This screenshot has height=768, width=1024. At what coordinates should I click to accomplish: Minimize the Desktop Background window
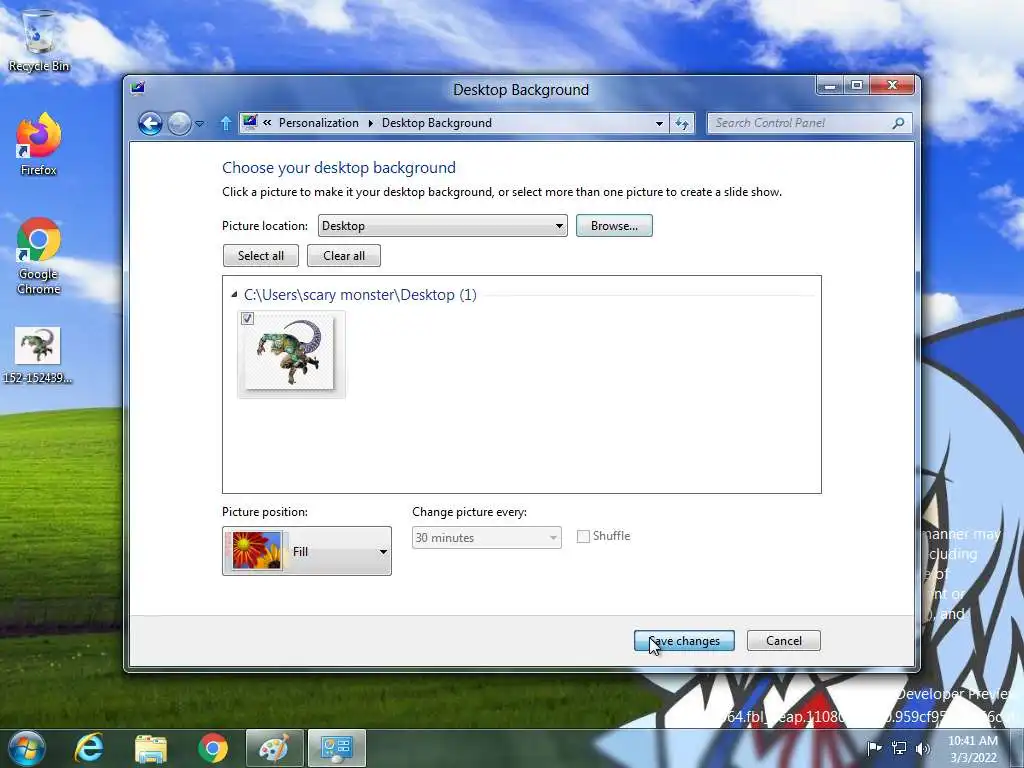coord(829,86)
